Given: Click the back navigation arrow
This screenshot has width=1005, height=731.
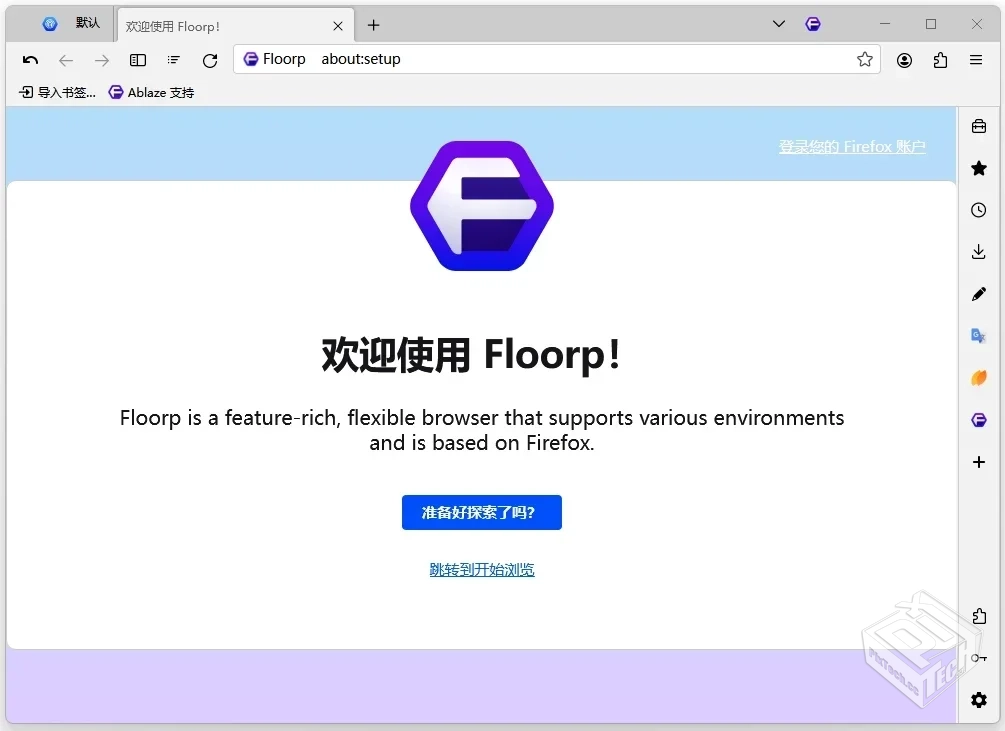Looking at the screenshot, I should tap(66, 60).
